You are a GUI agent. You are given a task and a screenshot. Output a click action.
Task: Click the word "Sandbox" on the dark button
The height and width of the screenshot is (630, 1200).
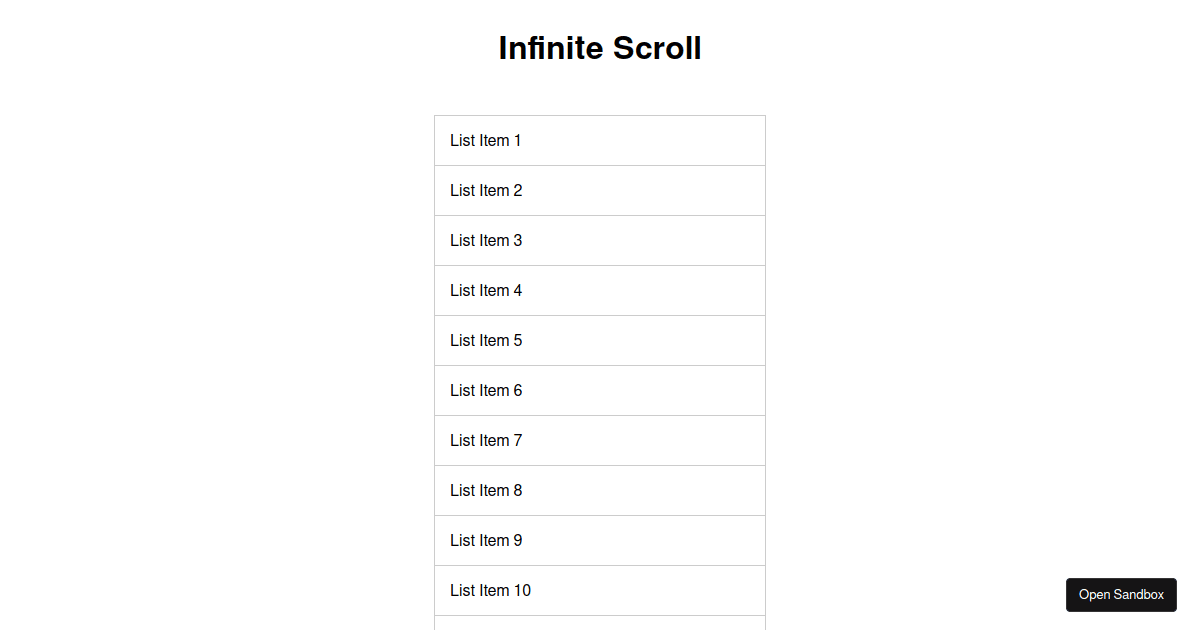pos(1139,595)
